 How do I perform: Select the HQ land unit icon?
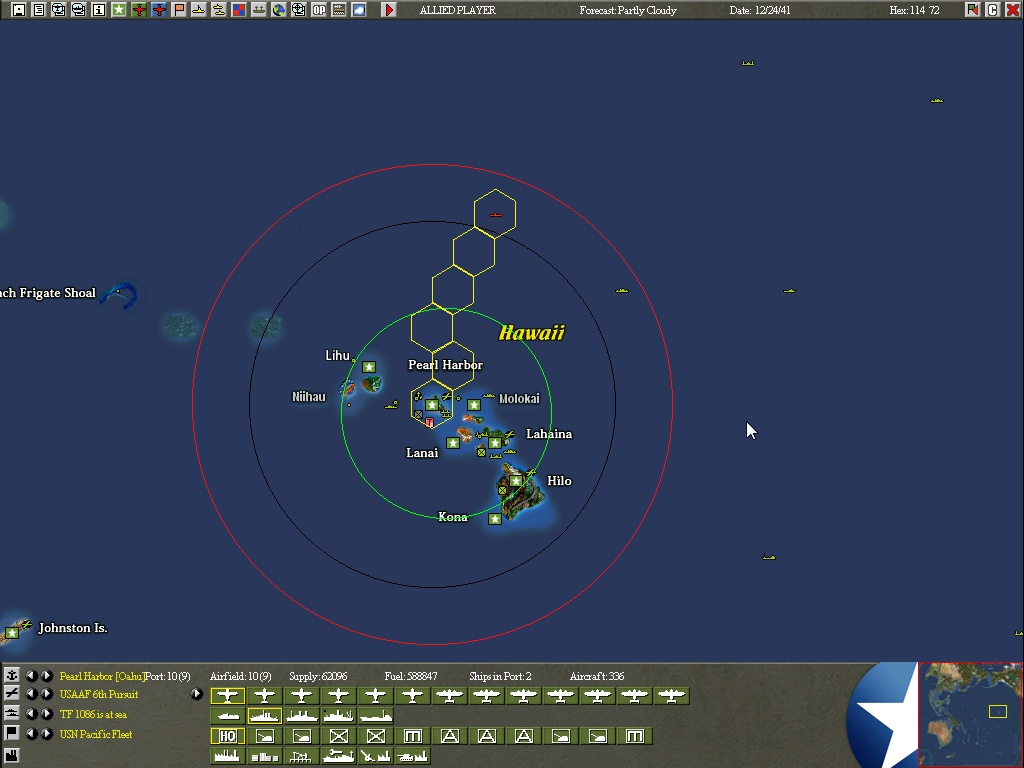point(227,737)
